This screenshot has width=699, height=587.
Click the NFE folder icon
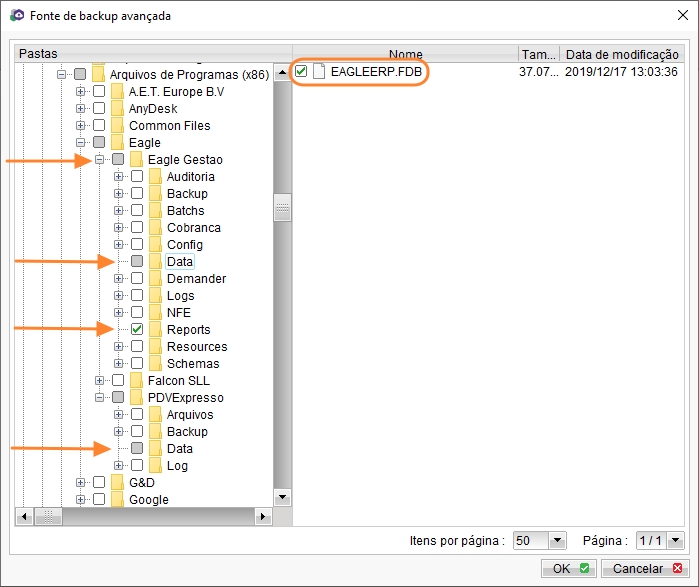coord(155,312)
